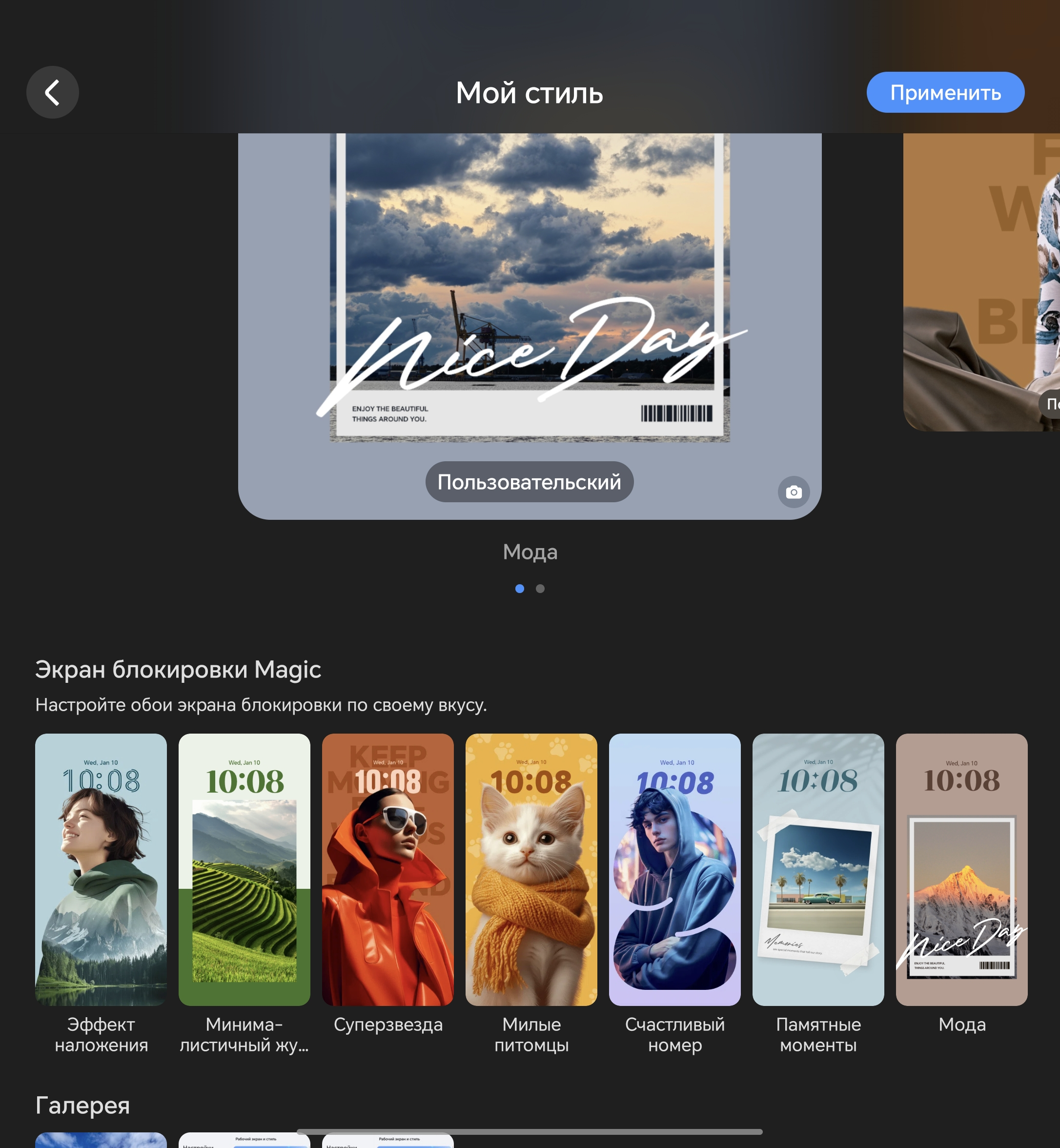
Task: Choose the Памятные моменты lock screen style
Action: (x=818, y=870)
